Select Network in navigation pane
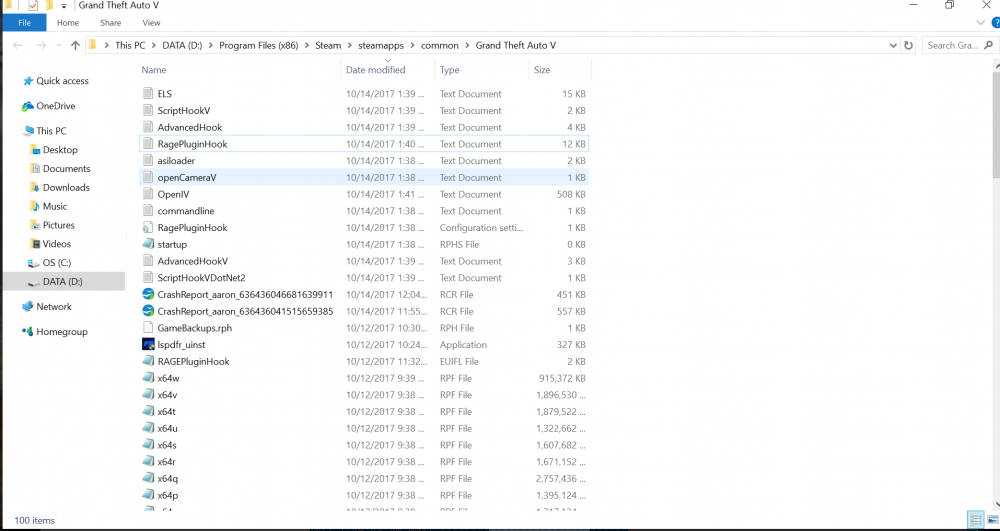The width and height of the screenshot is (1000, 531). pos(47,307)
